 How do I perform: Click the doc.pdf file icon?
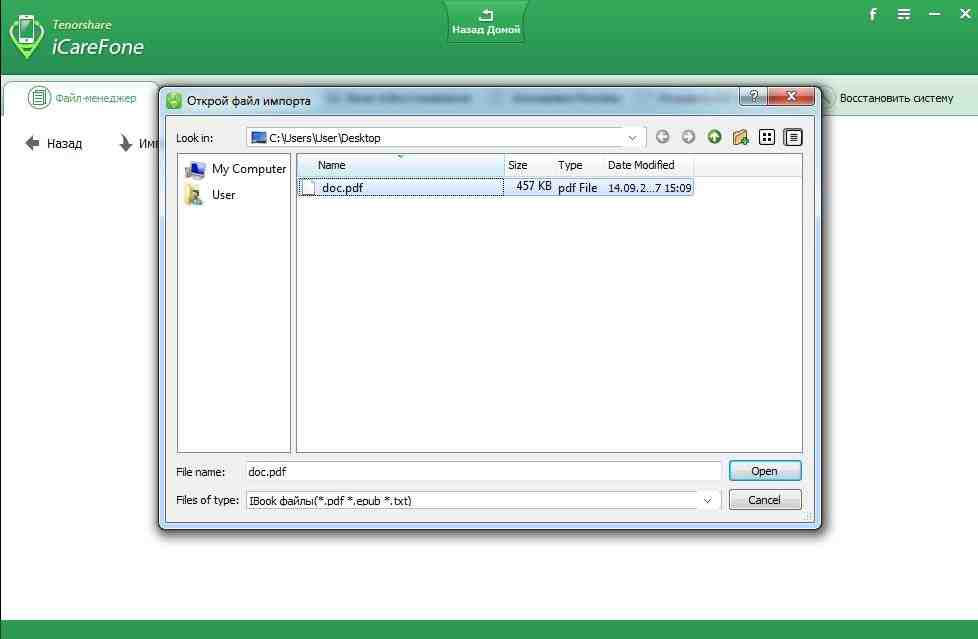(308, 187)
